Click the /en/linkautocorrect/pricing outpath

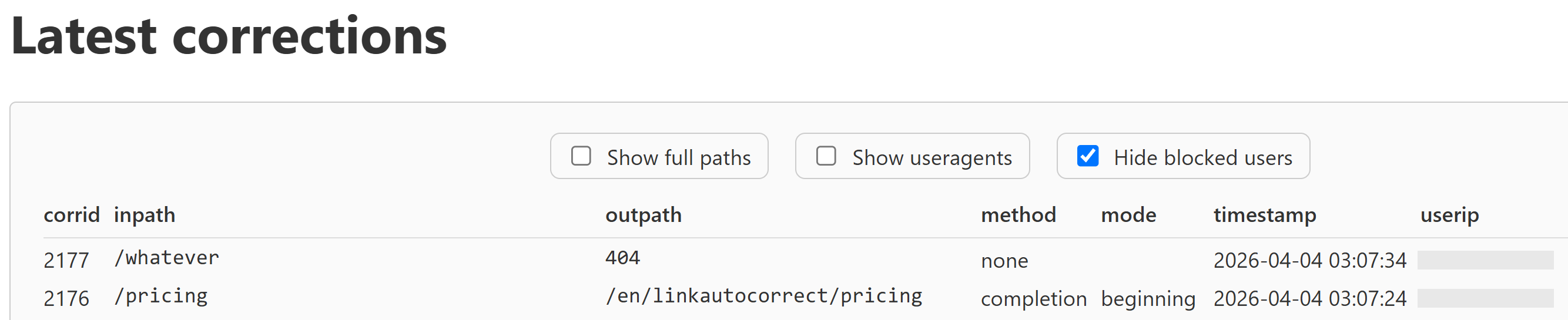[x=763, y=297]
